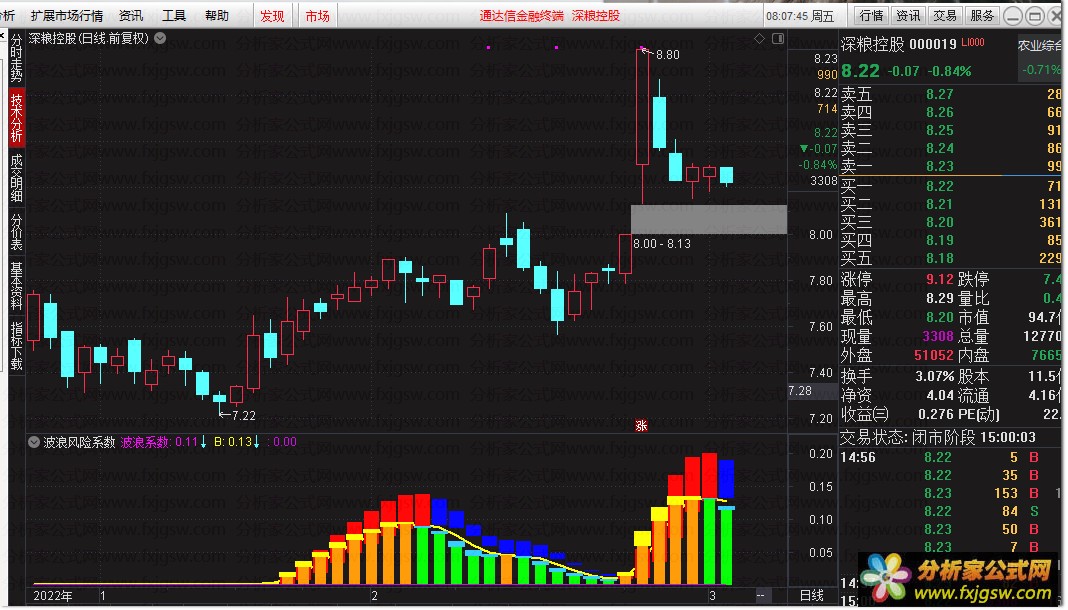Screen dimensions: 1068x610
Task: Click the 换手 value 3.07%
Action: (x=934, y=376)
